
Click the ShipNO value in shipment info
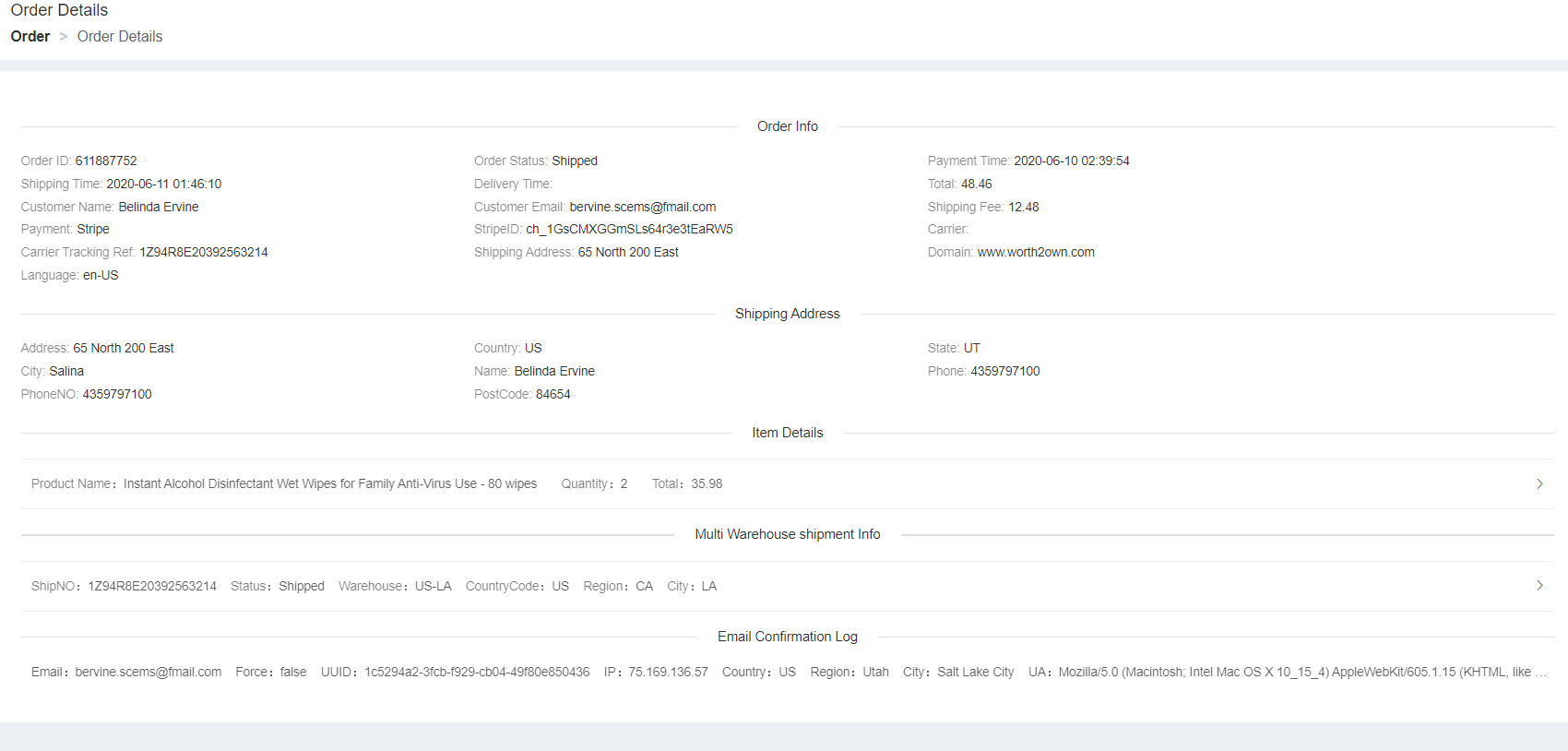pos(152,586)
